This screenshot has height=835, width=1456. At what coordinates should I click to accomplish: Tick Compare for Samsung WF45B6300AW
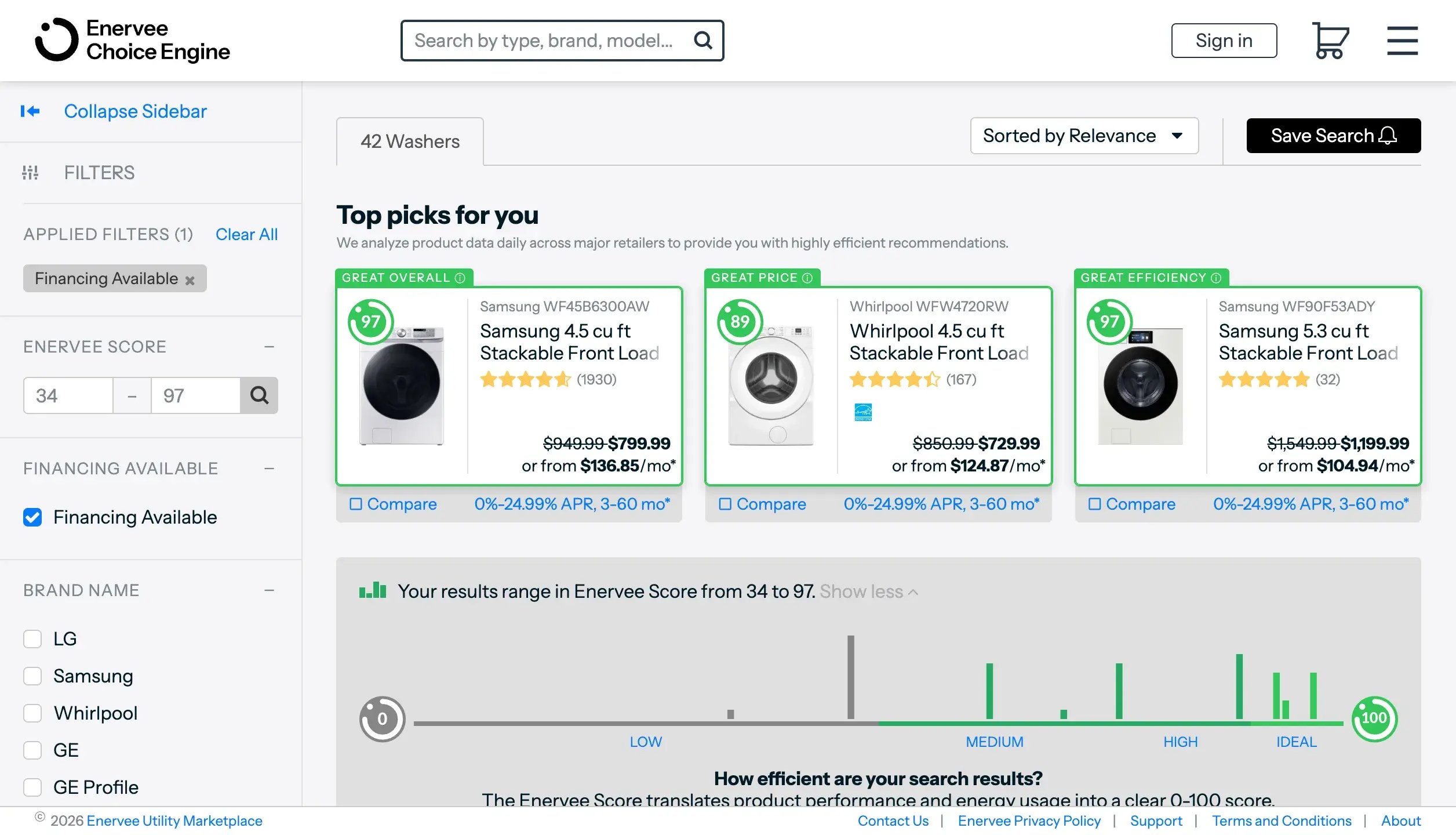tap(356, 504)
